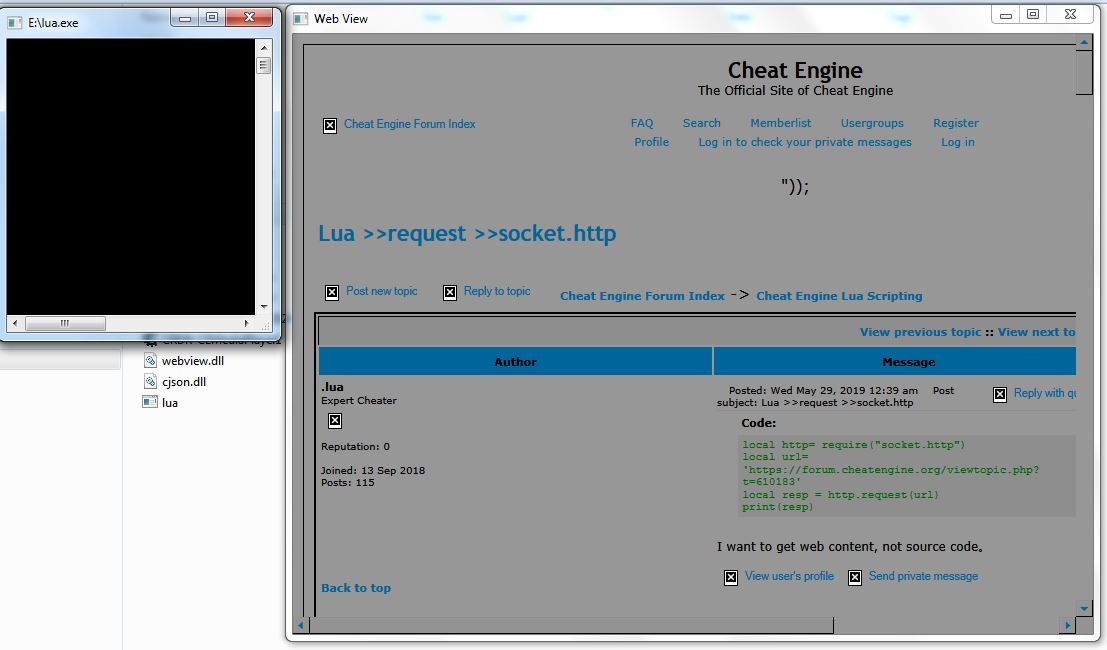Click the Reply with quote link text

(x=1045, y=393)
